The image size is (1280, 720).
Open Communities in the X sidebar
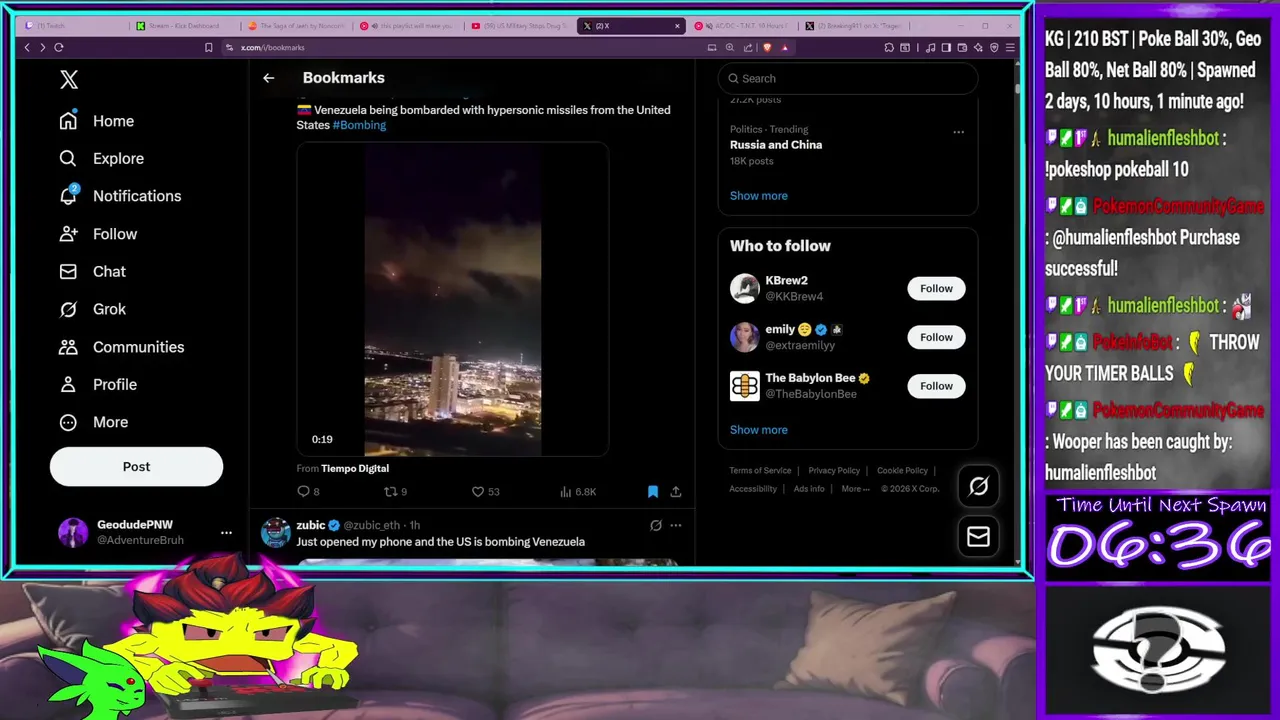coord(121,347)
